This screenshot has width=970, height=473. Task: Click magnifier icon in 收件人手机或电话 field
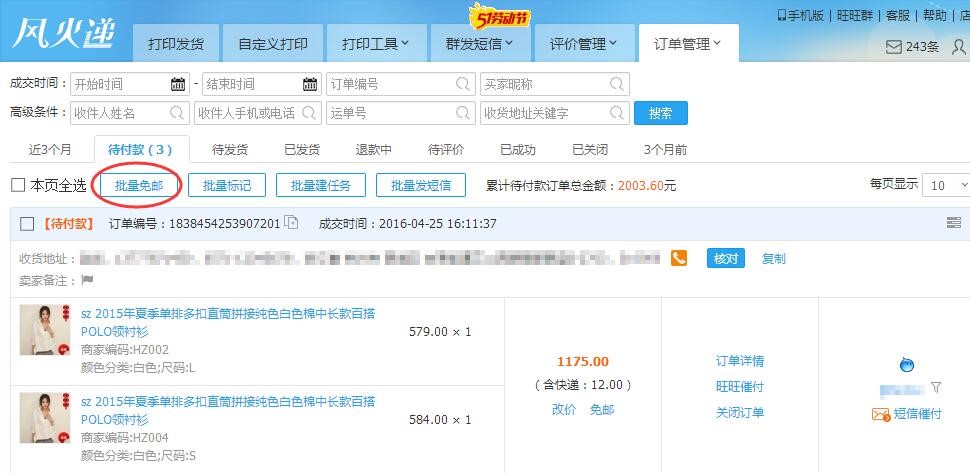point(309,113)
